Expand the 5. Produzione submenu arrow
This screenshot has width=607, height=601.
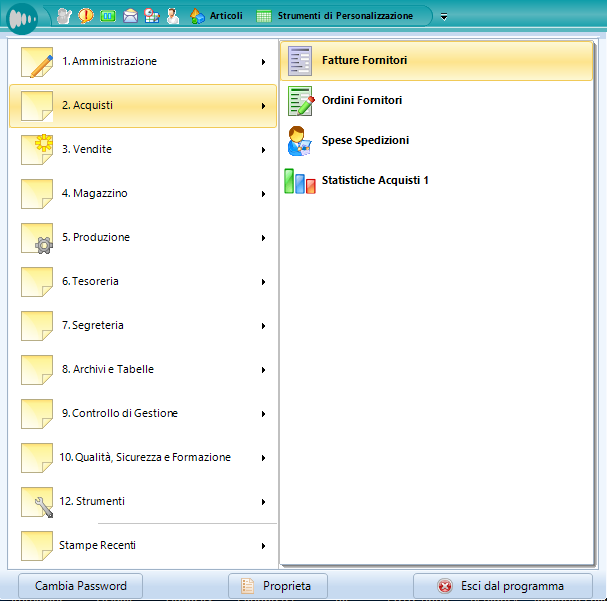pos(263,238)
